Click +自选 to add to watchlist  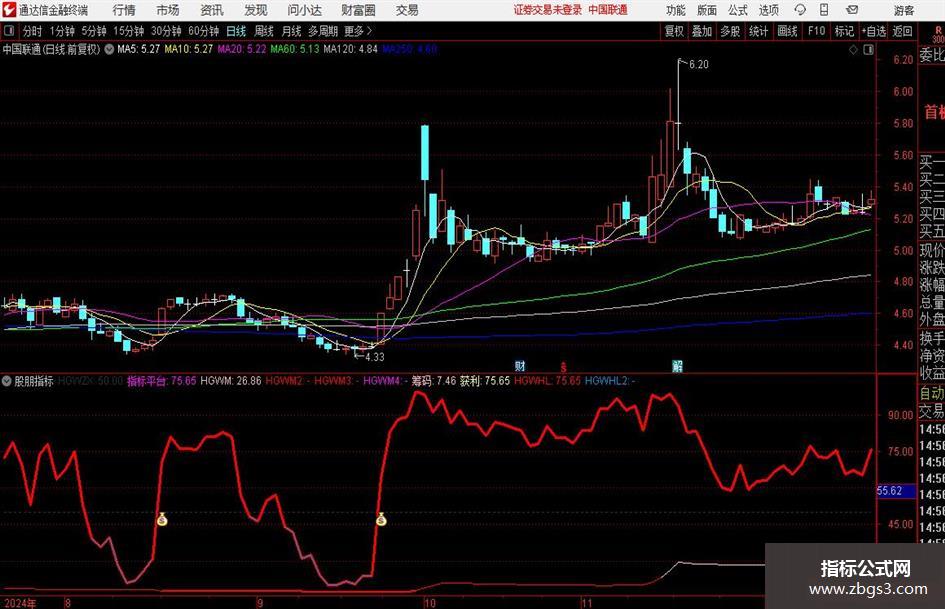[x=874, y=31]
